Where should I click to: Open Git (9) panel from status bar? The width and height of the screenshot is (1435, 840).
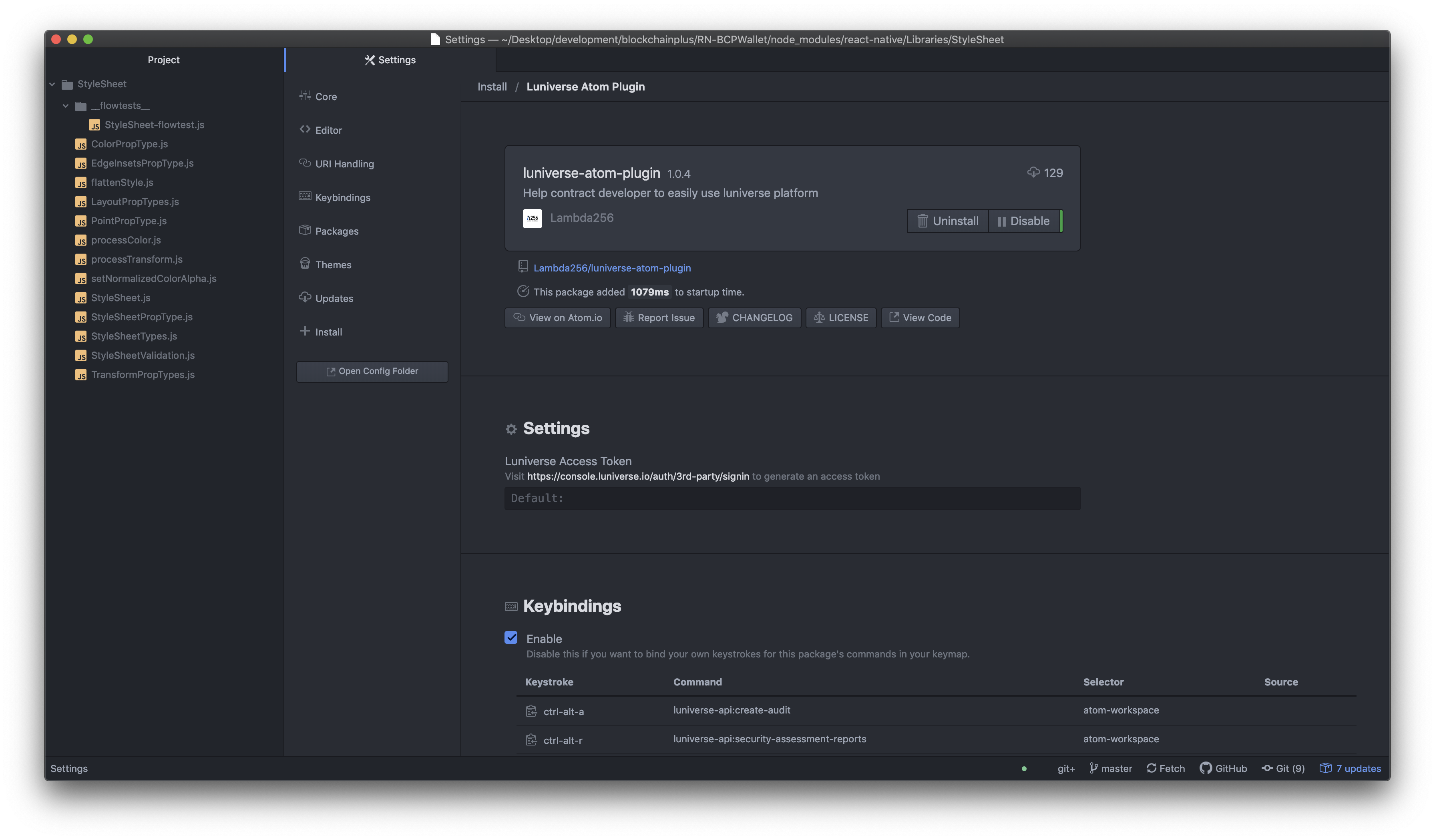pos(1283,768)
